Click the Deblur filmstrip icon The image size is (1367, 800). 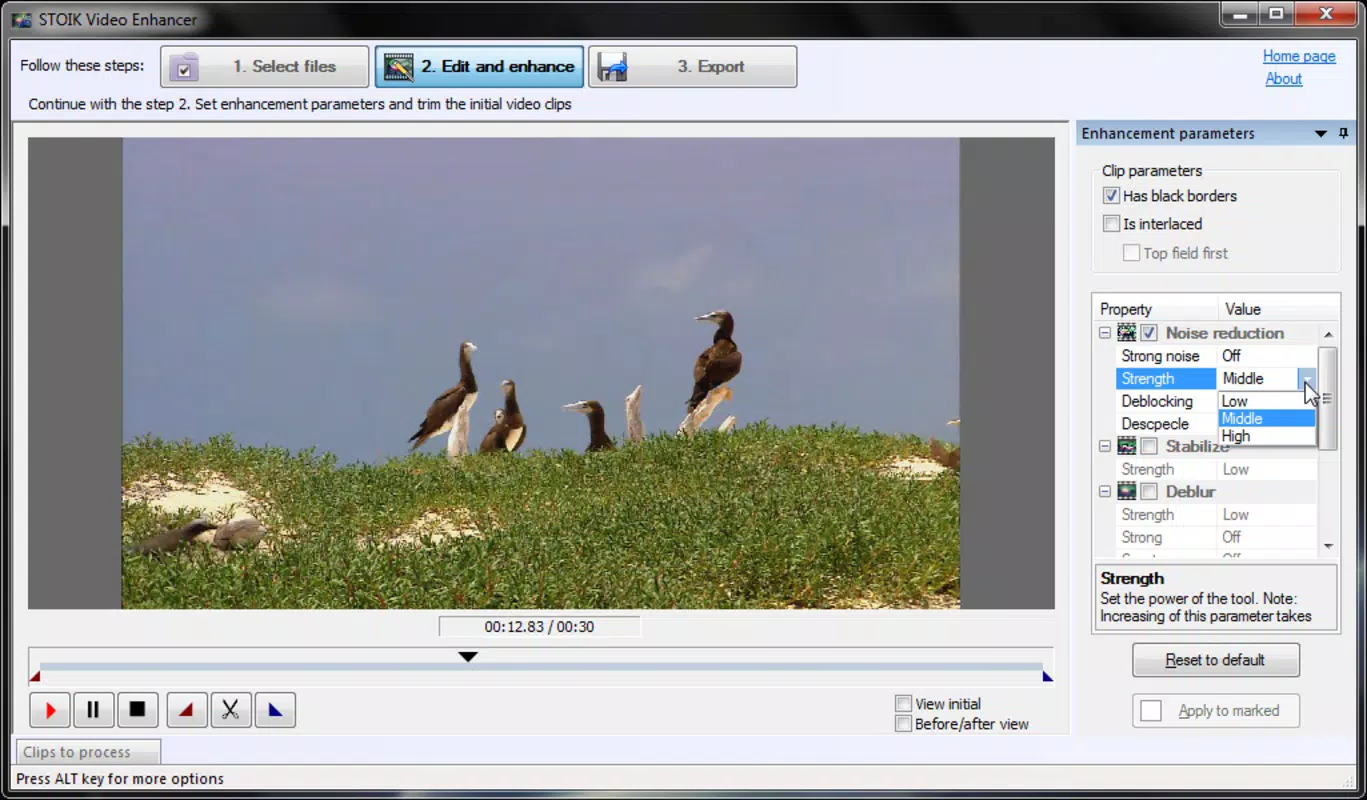pos(1127,491)
